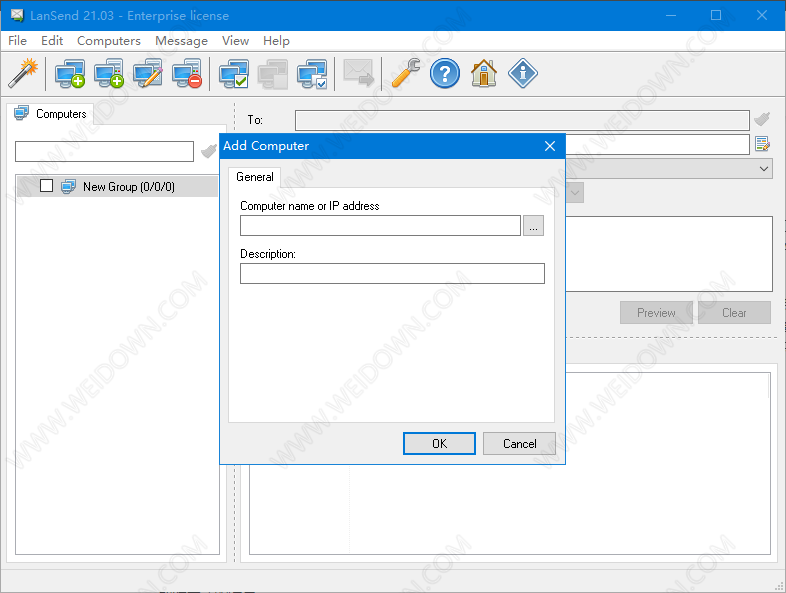This screenshot has width=786, height=593.
Task: Click the Send message envelope icon
Action: [358, 73]
